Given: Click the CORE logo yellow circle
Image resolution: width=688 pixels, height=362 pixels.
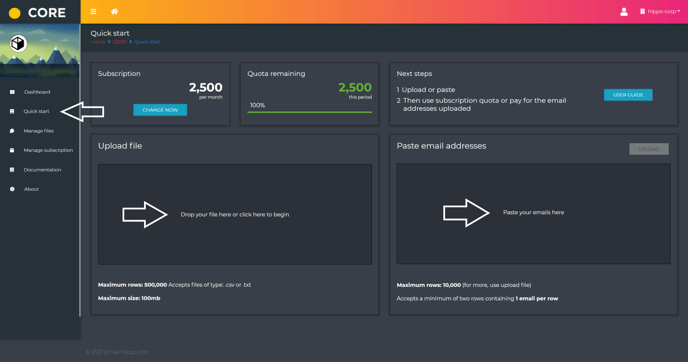Looking at the screenshot, I should pyautogui.click(x=14, y=13).
